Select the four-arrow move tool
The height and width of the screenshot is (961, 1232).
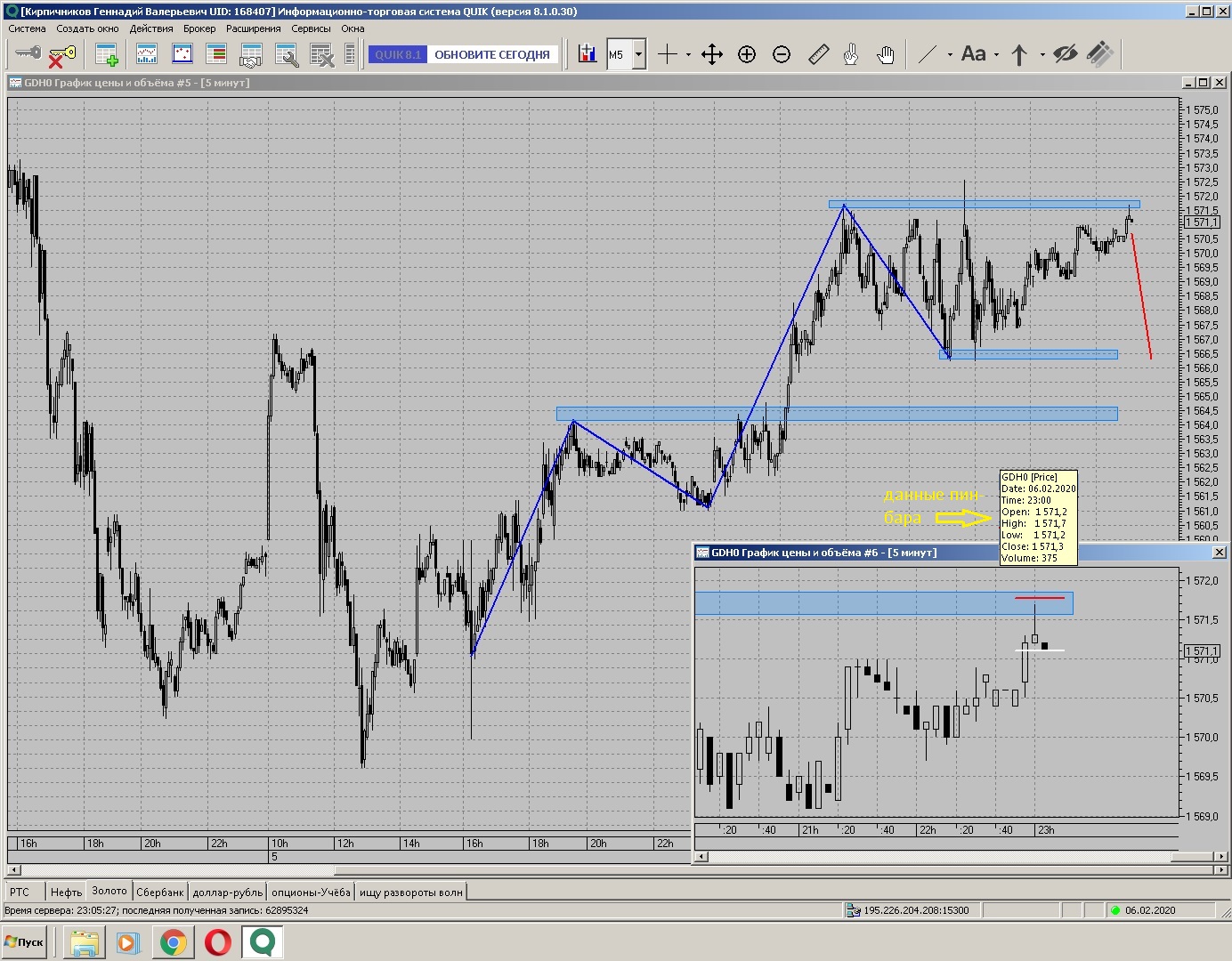tap(712, 54)
